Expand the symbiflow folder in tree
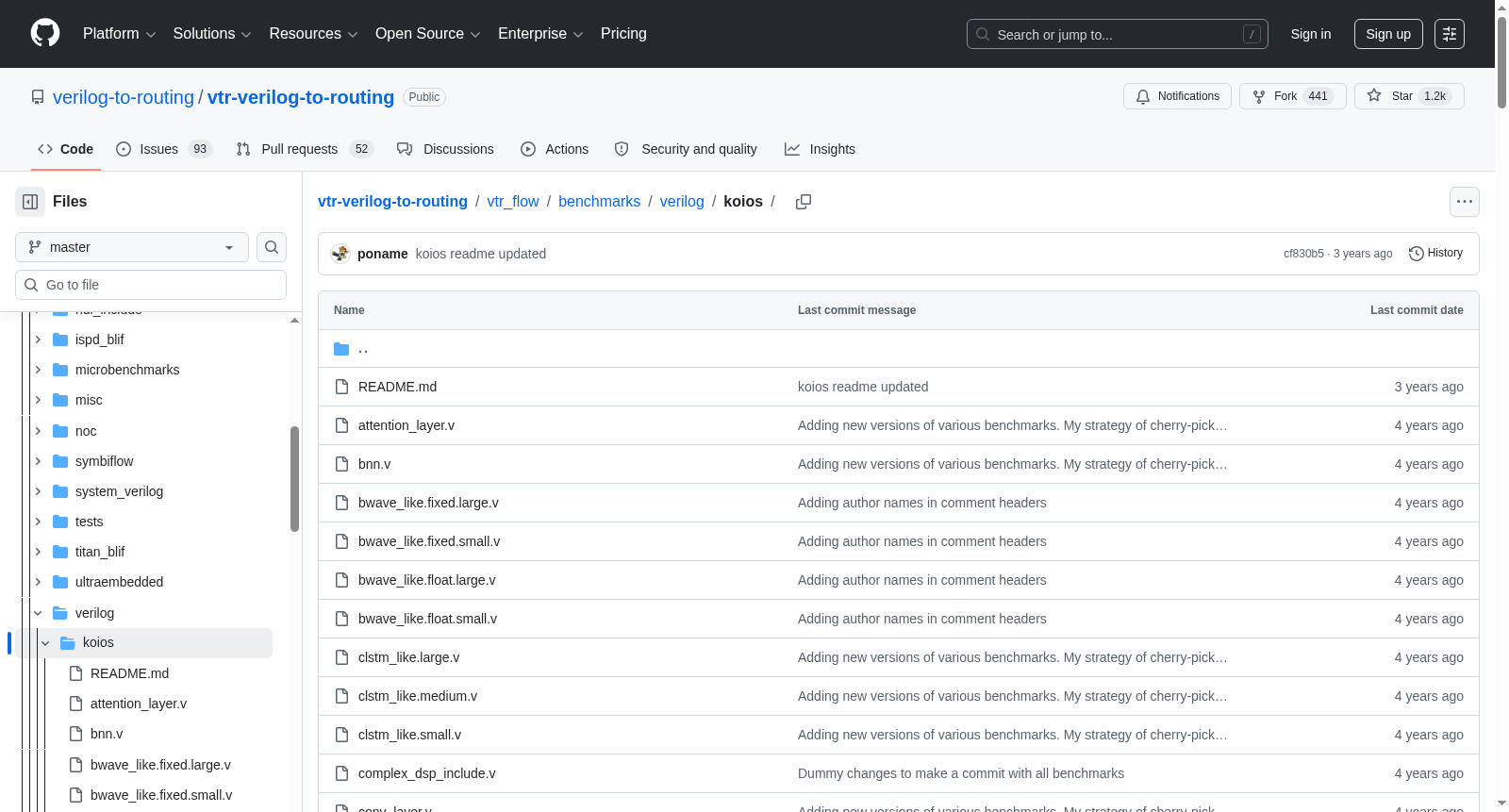 tap(38, 461)
